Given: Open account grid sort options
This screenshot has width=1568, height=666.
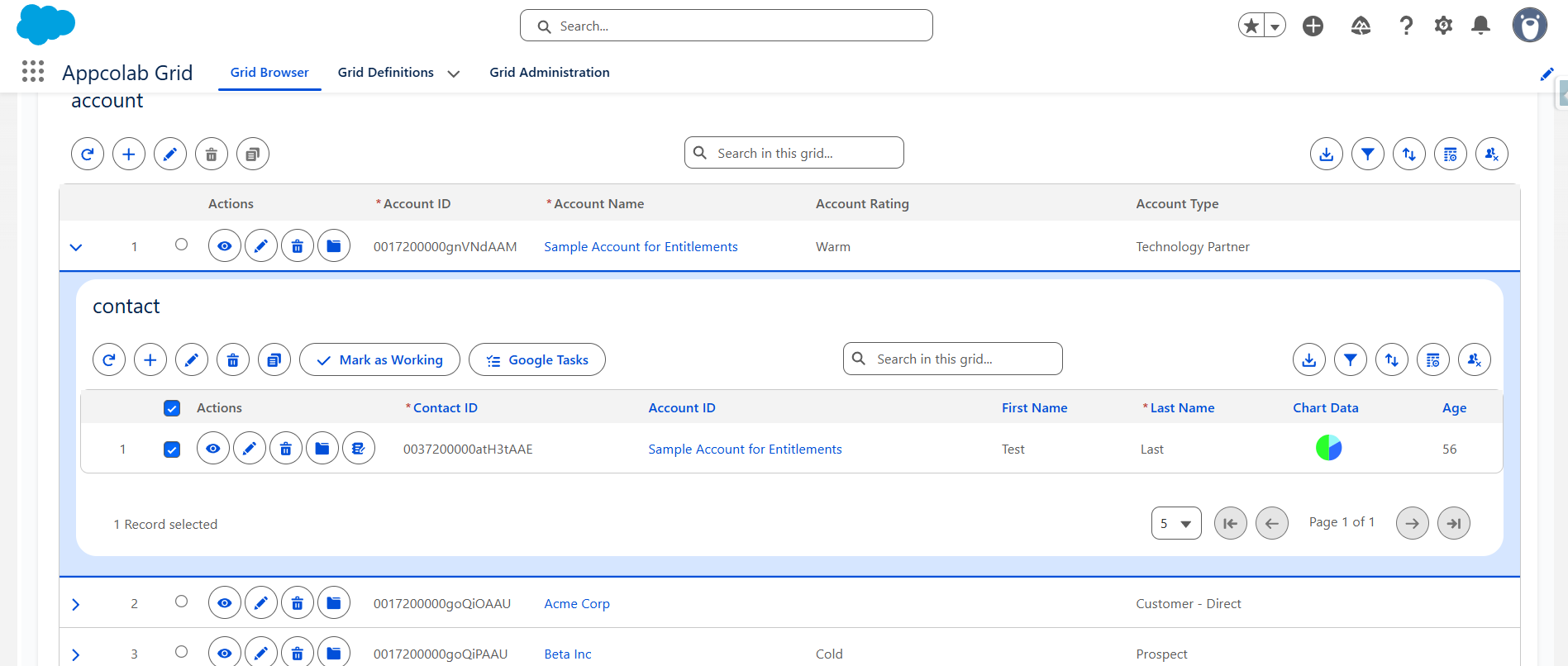Looking at the screenshot, I should [1409, 154].
